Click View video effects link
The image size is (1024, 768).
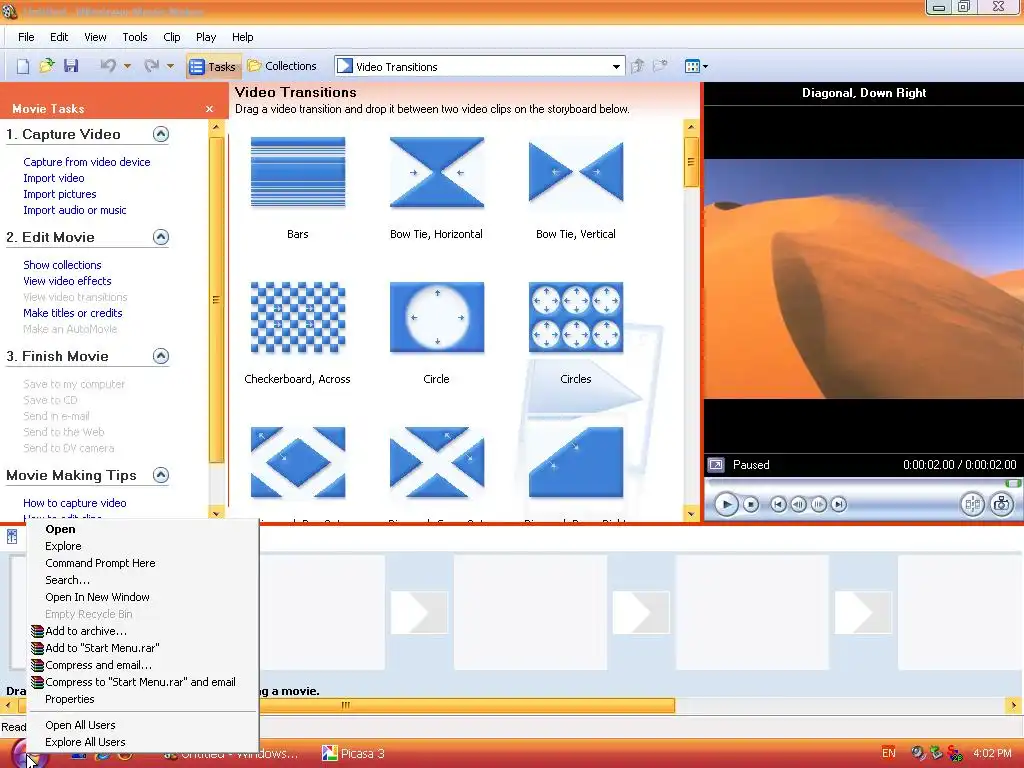67,281
